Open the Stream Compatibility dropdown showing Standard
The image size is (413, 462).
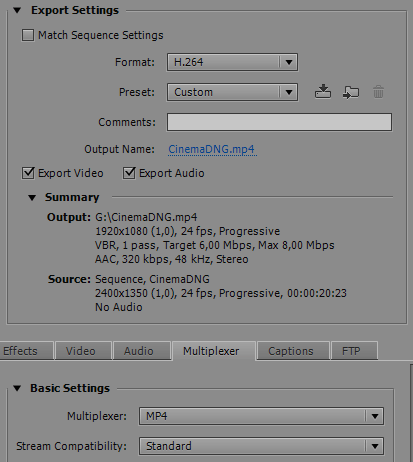click(x=261, y=446)
